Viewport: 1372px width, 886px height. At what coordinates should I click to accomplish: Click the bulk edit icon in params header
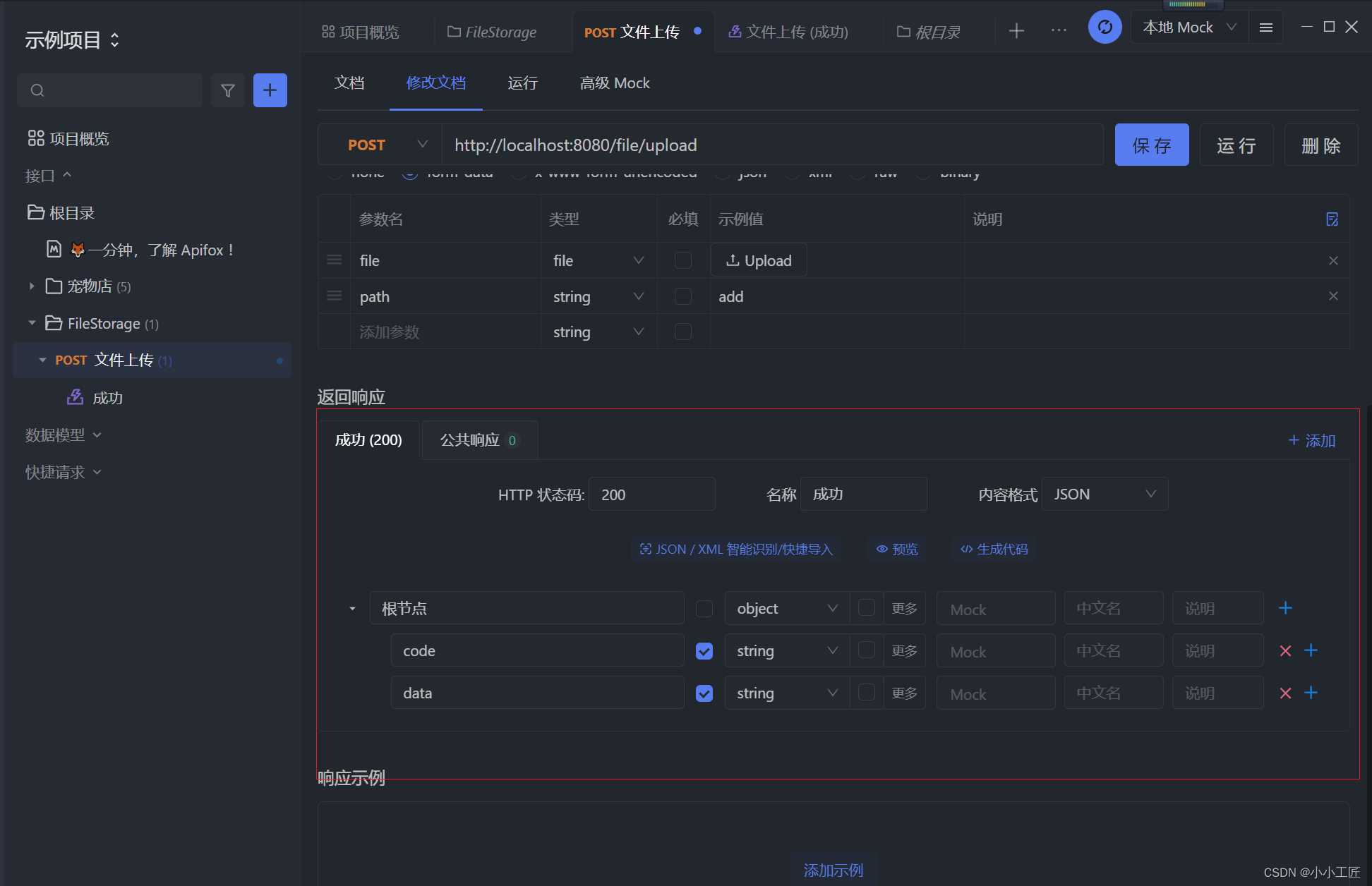(x=1332, y=219)
